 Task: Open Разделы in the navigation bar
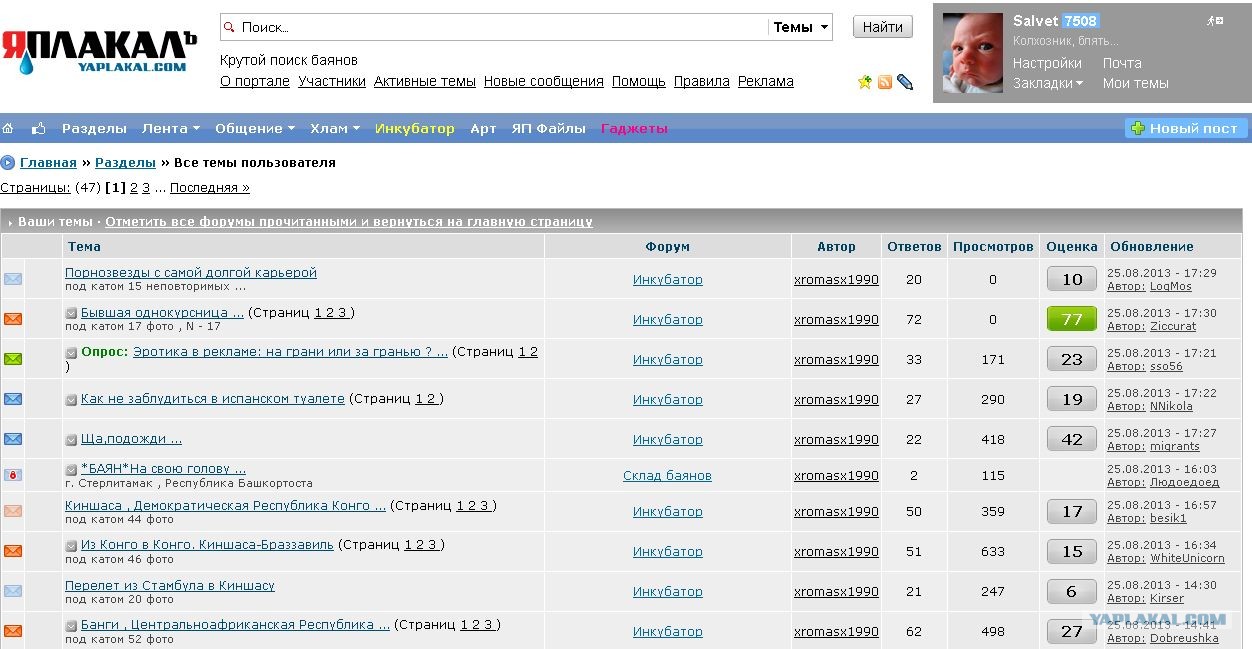coord(94,128)
